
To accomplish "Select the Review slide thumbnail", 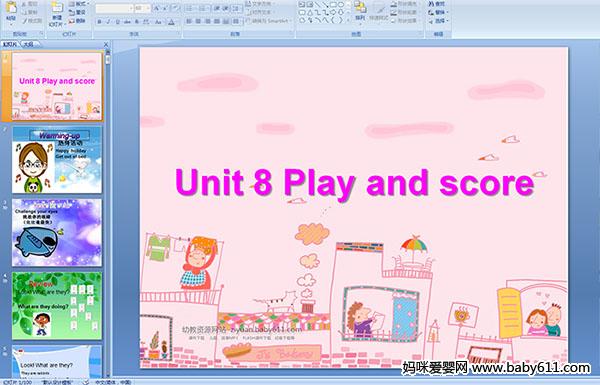I will point(57,306).
